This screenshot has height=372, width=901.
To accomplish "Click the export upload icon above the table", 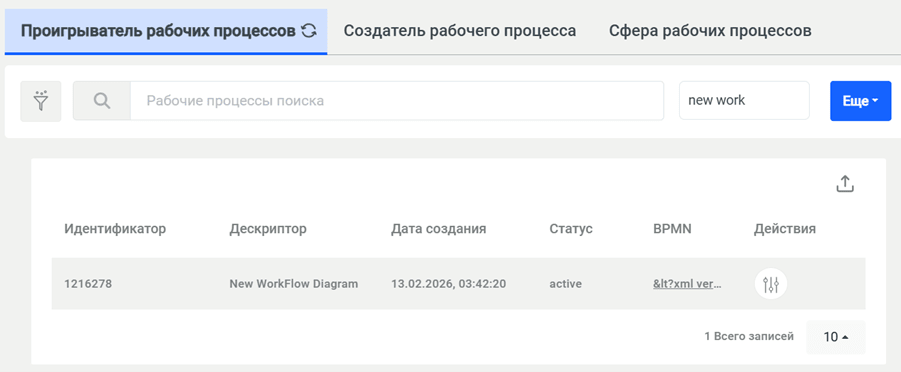I will pos(845,184).
